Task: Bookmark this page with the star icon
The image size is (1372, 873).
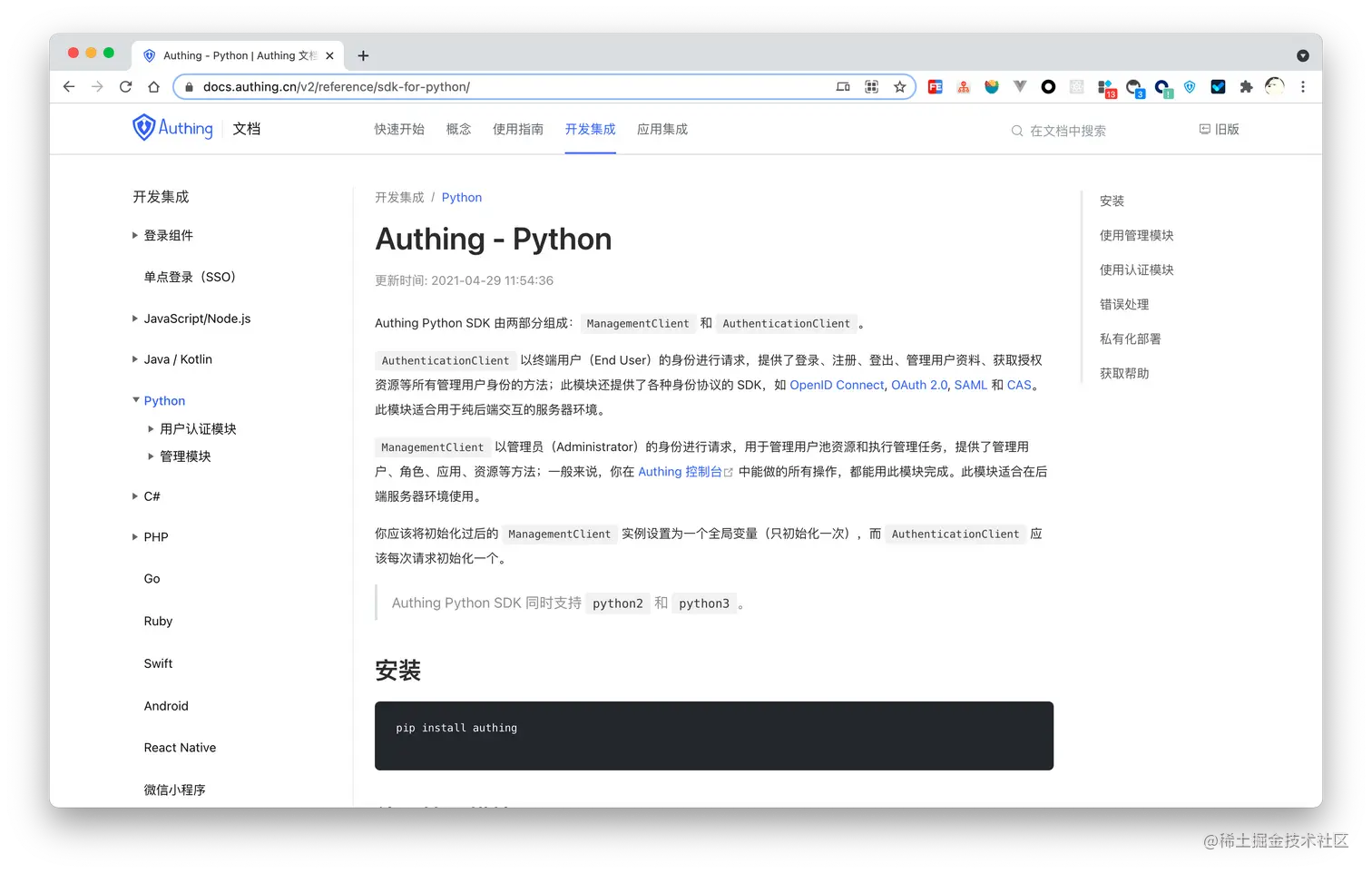Action: click(x=899, y=87)
